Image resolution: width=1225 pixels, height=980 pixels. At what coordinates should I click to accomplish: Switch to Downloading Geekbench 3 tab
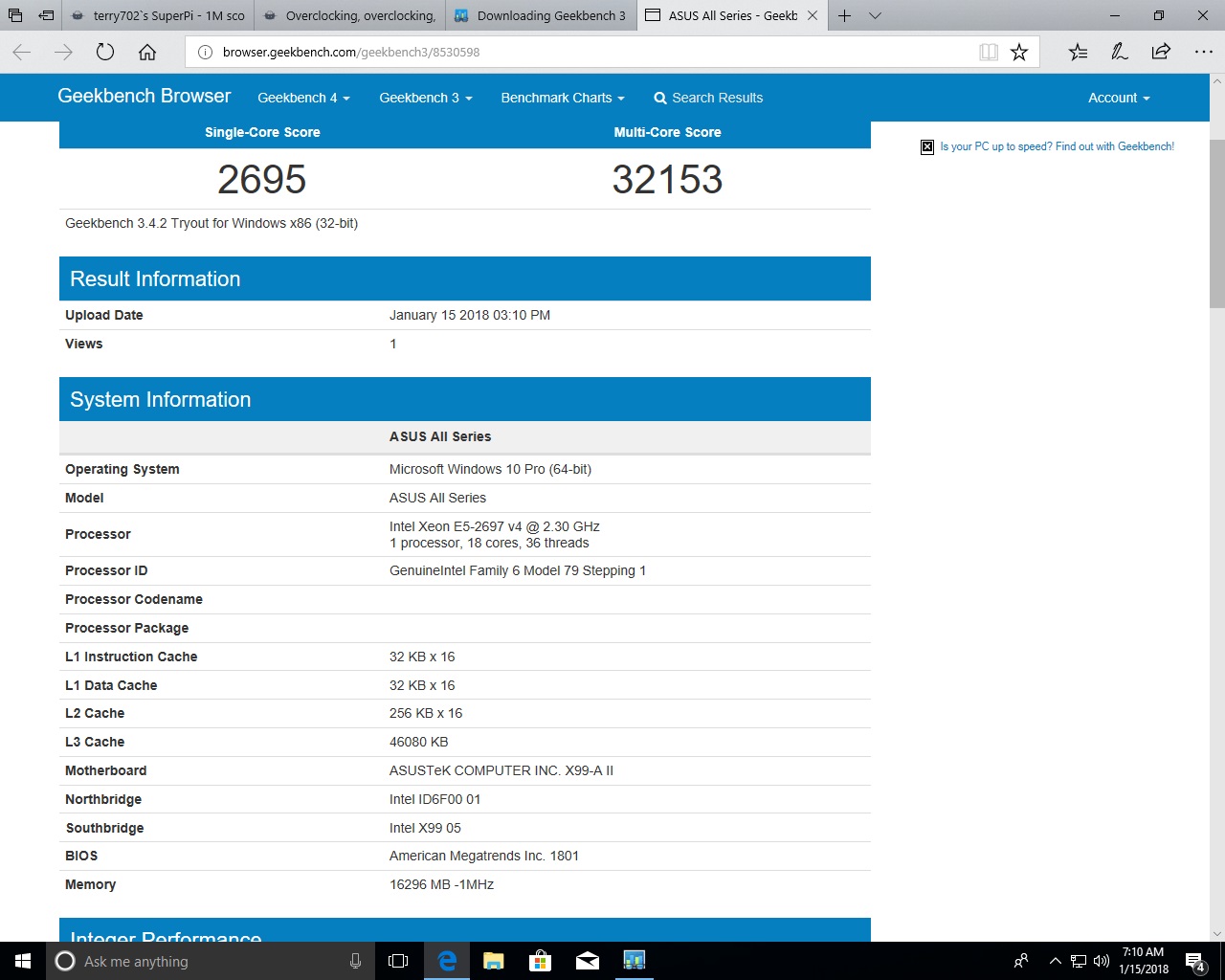coord(542,15)
